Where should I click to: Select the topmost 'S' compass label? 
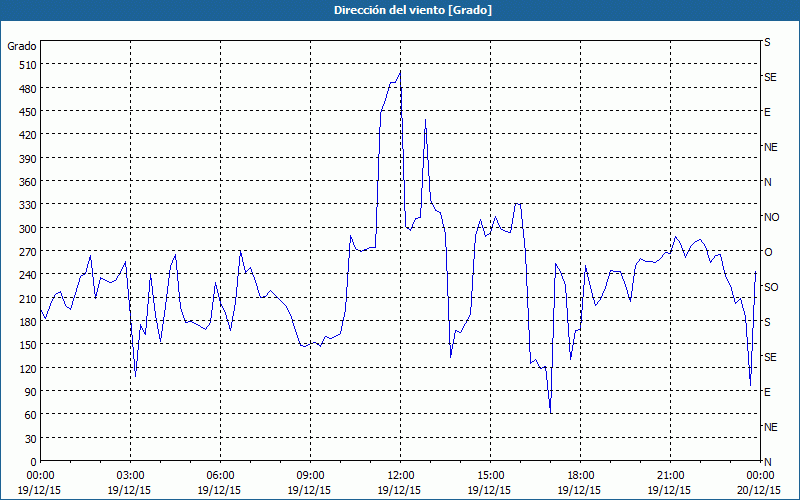767,42
